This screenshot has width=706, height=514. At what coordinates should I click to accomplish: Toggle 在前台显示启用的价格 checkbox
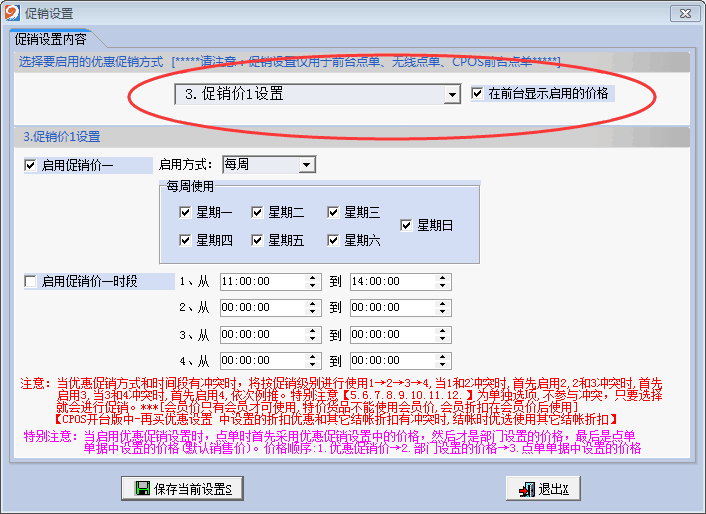[478, 93]
